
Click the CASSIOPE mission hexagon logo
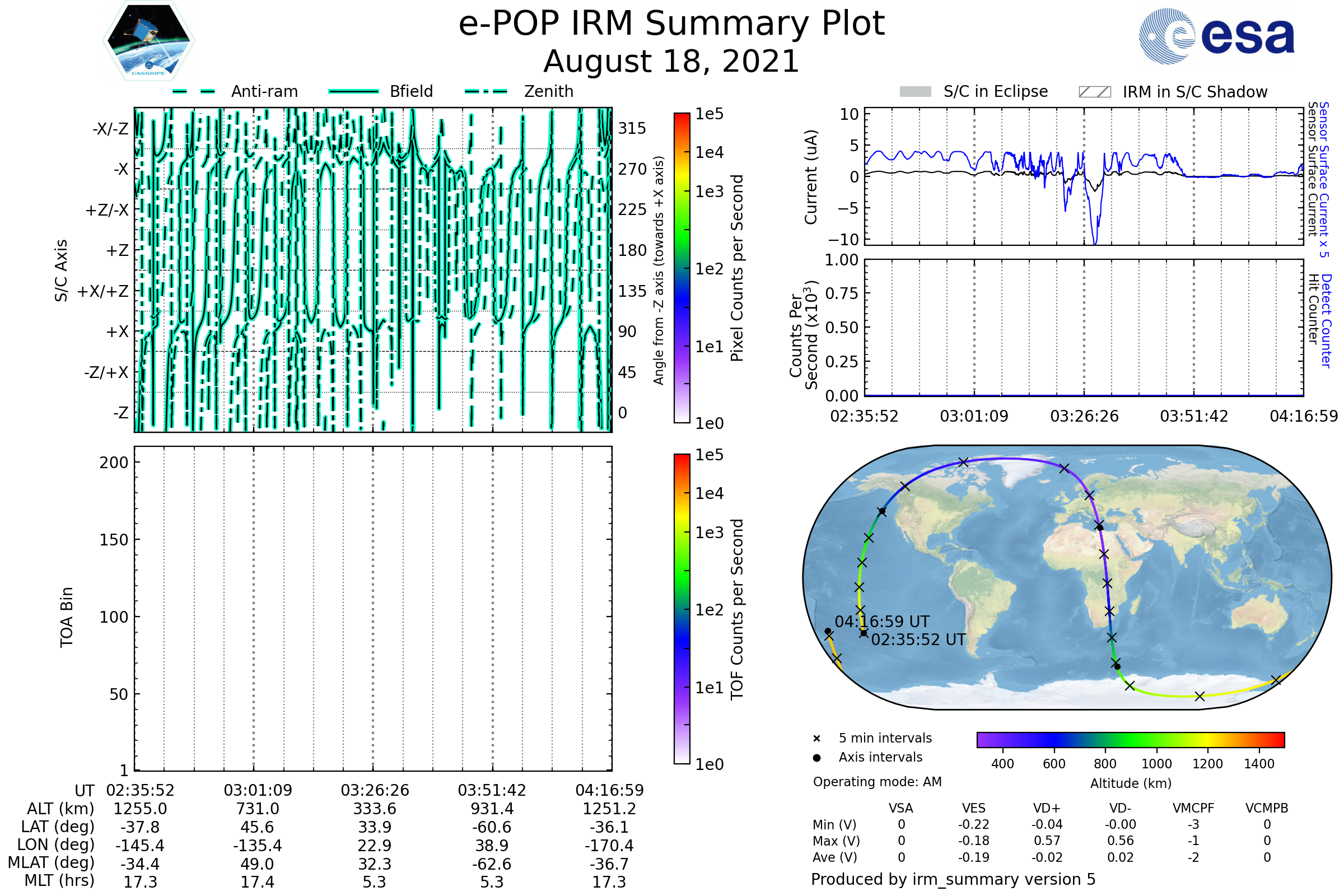(x=148, y=41)
